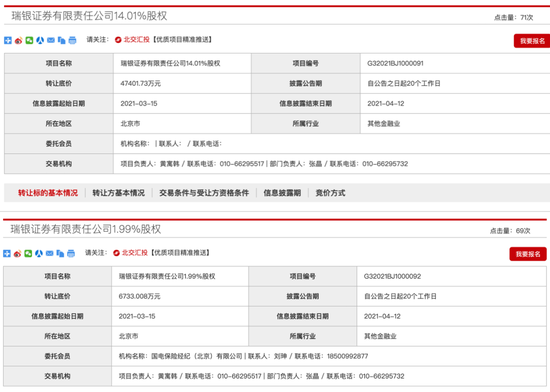Click 我要报名 for the 1.99% equity listing

click(x=528, y=254)
